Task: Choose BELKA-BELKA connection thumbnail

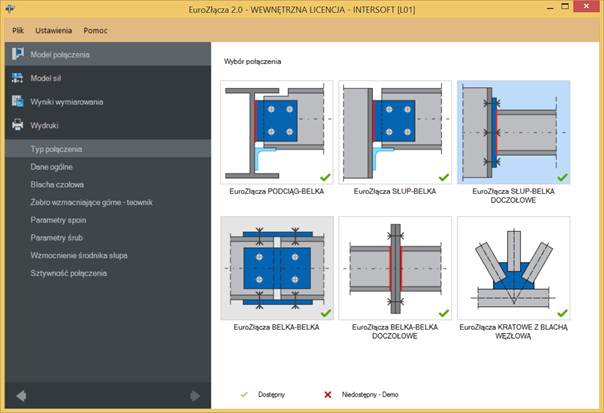Action: tap(277, 268)
